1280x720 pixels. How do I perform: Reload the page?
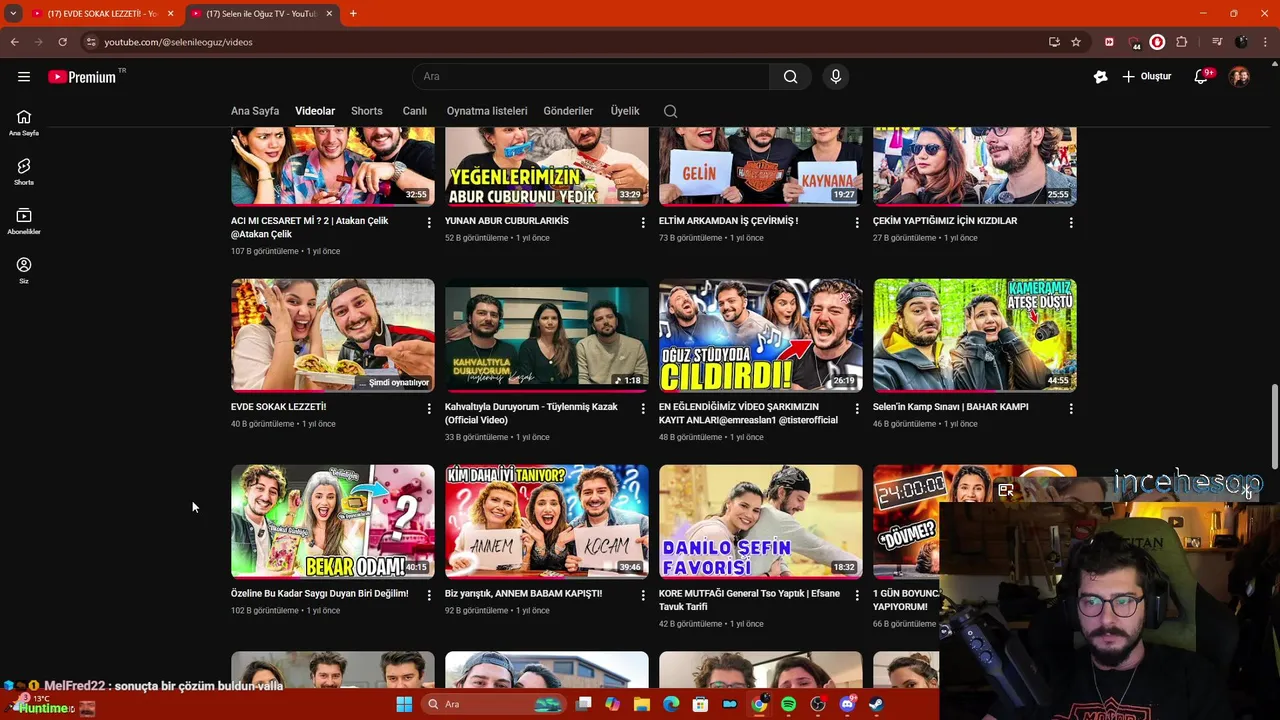click(62, 42)
